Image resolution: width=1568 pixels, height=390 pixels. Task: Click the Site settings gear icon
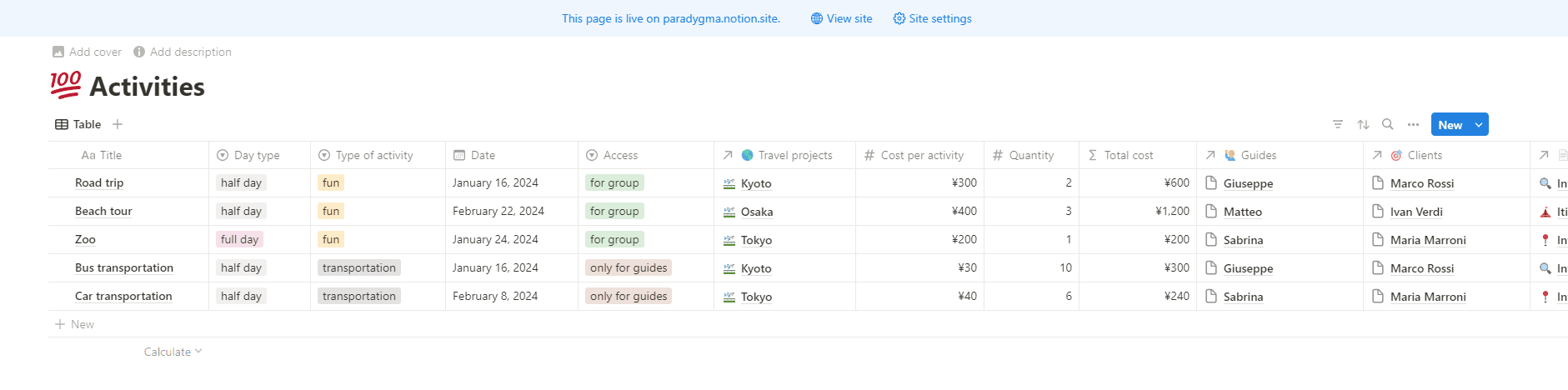[x=899, y=18]
